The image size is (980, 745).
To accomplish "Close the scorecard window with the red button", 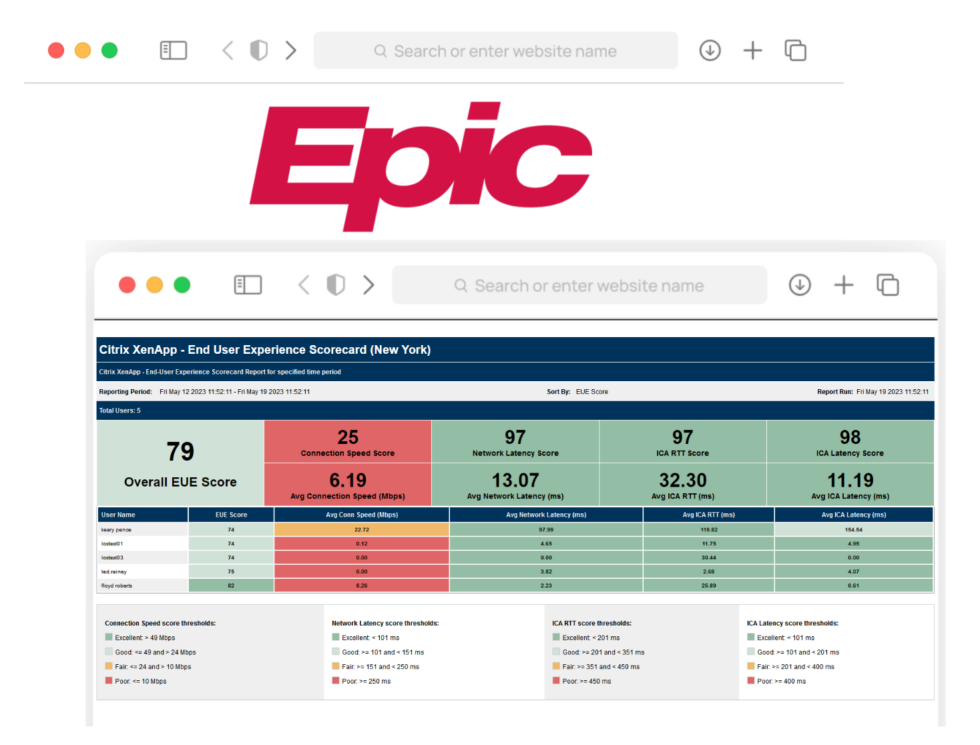I will point(127,285).
